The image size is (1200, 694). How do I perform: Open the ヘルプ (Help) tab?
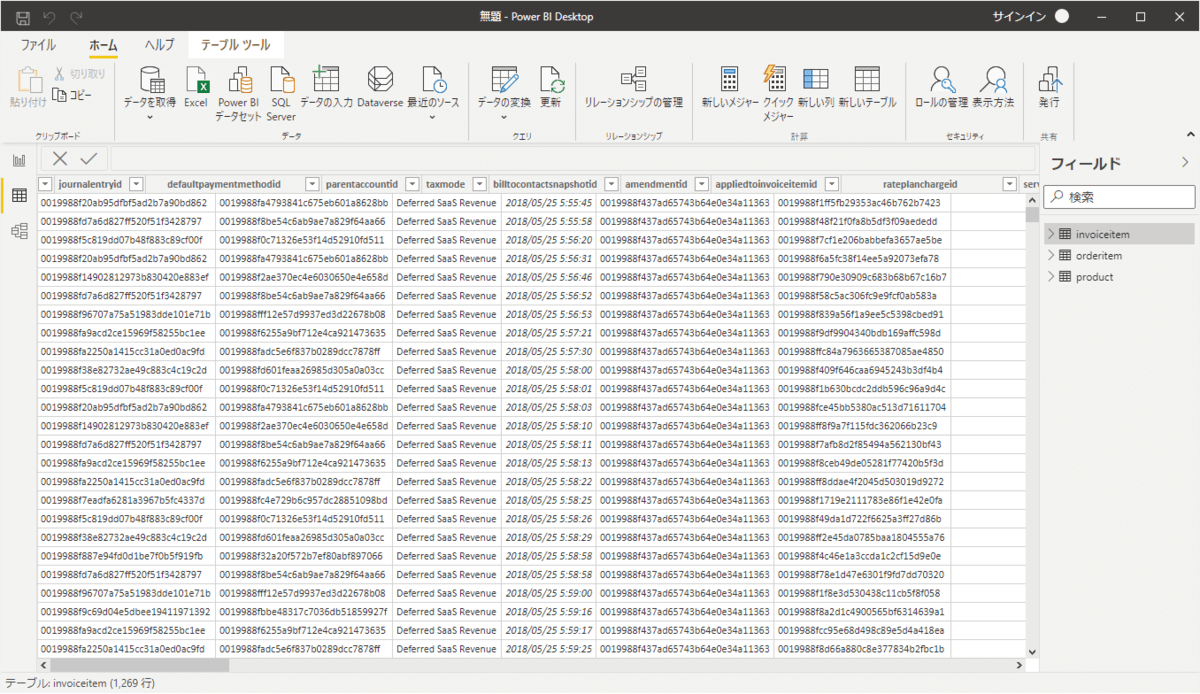point(159,45)
